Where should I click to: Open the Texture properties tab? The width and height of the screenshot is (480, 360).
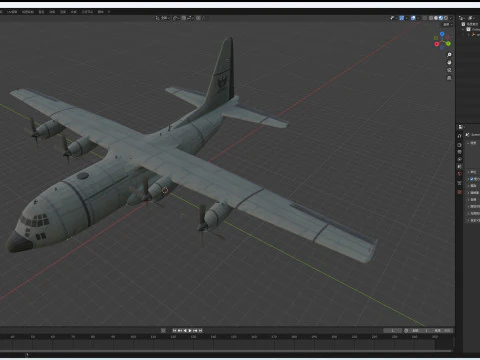pyautogui.click(x=459, y=192)
